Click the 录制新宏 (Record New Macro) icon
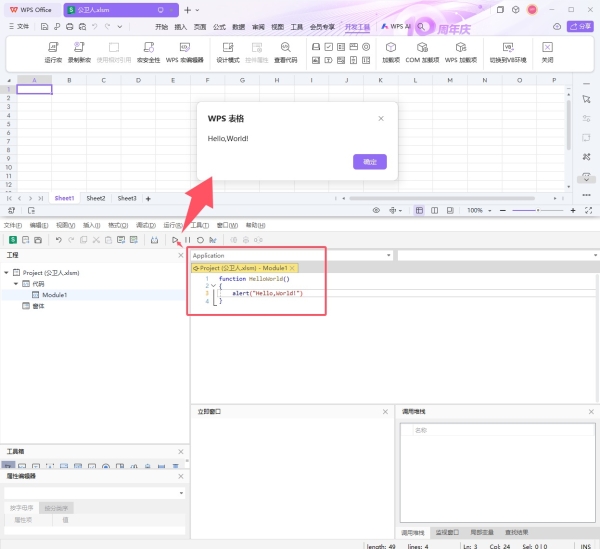This screenshot has width=600, height=549. click(79, 52)
